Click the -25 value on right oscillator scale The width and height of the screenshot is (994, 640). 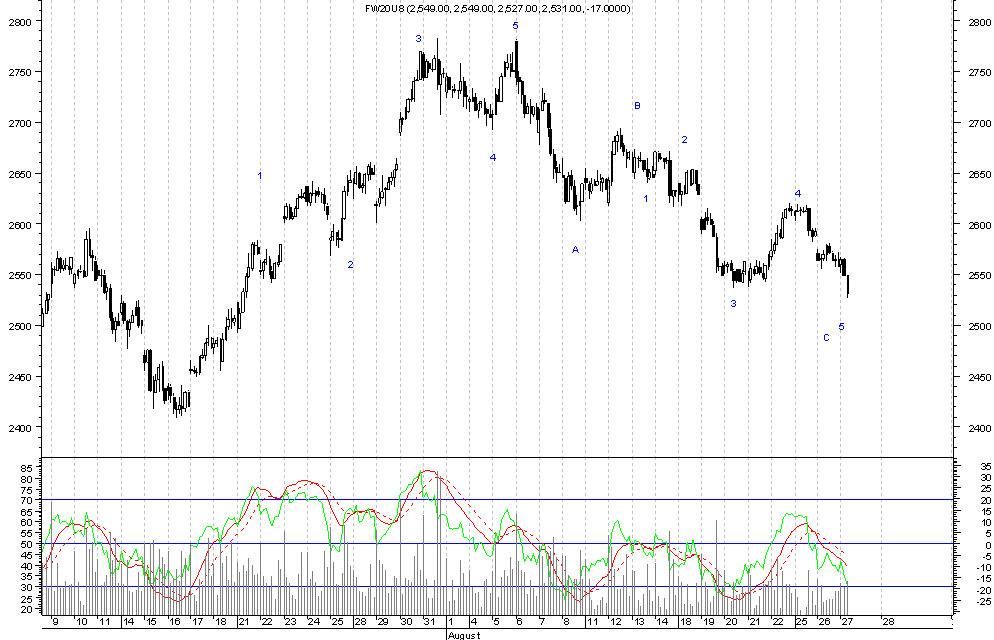coord(983,601)
